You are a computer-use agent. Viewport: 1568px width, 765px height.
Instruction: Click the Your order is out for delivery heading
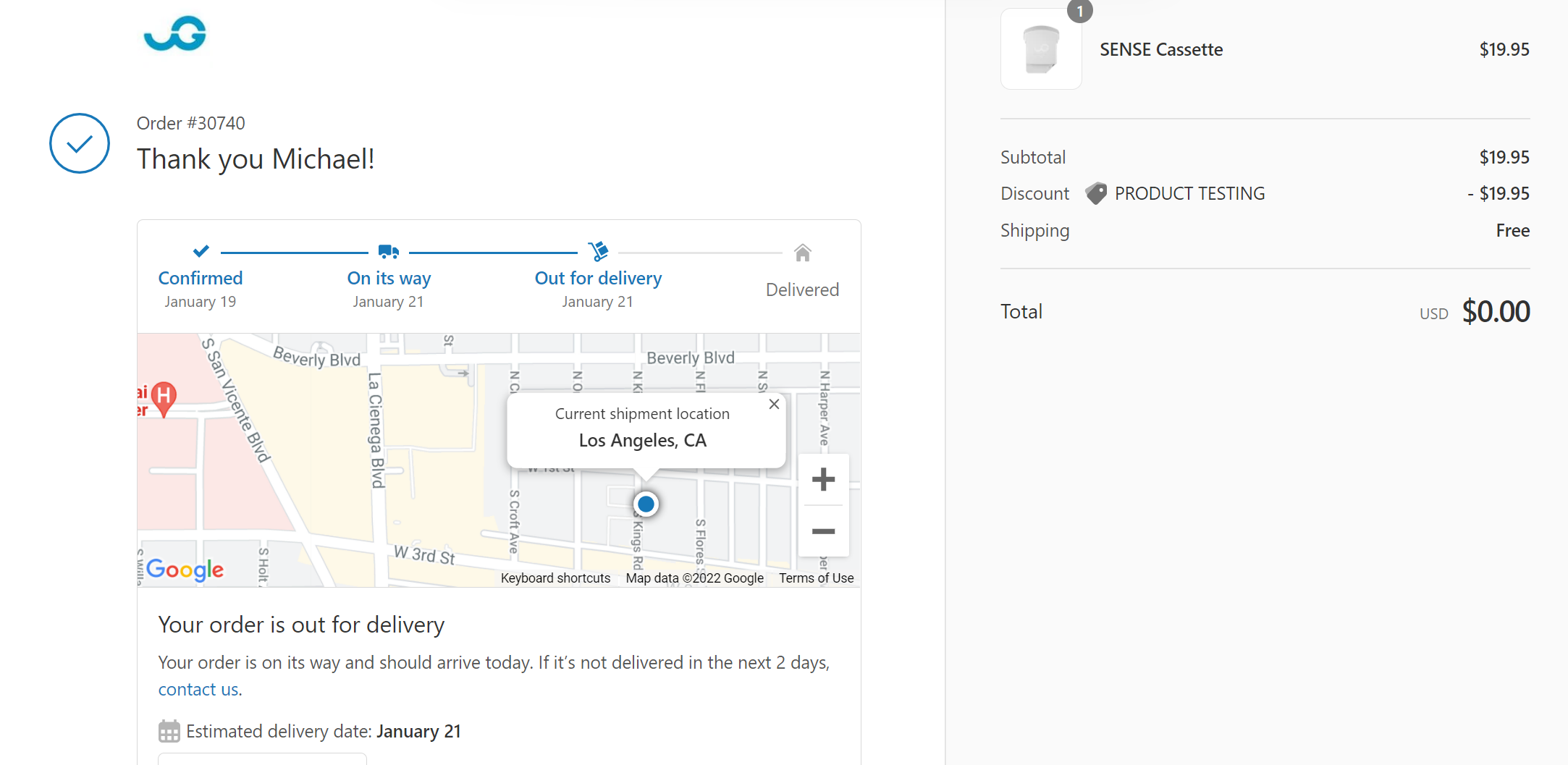pyautogui.click(x=301, y=625)
